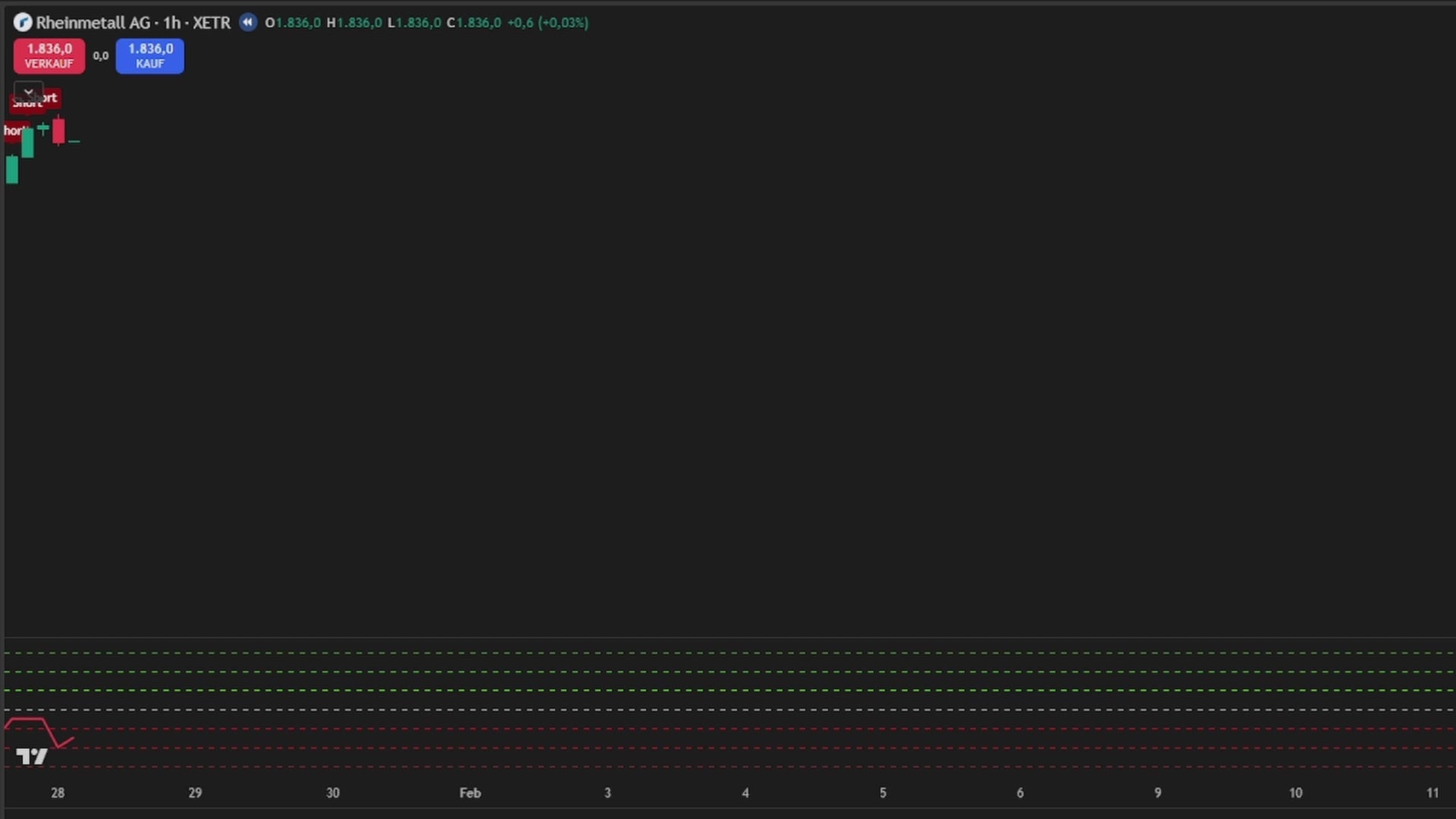Select the close value C1.836,0
Viewport: 1456px width, 819px height.
pos(474,23)
